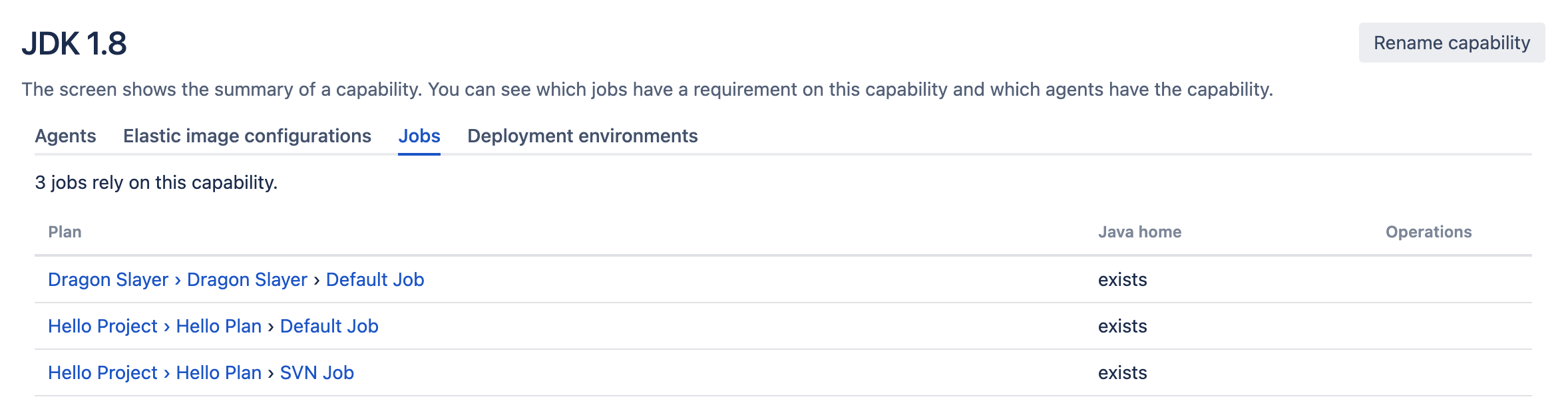
Task: Click Hello Plan in the Default Job row
Action: pos(218,327)
